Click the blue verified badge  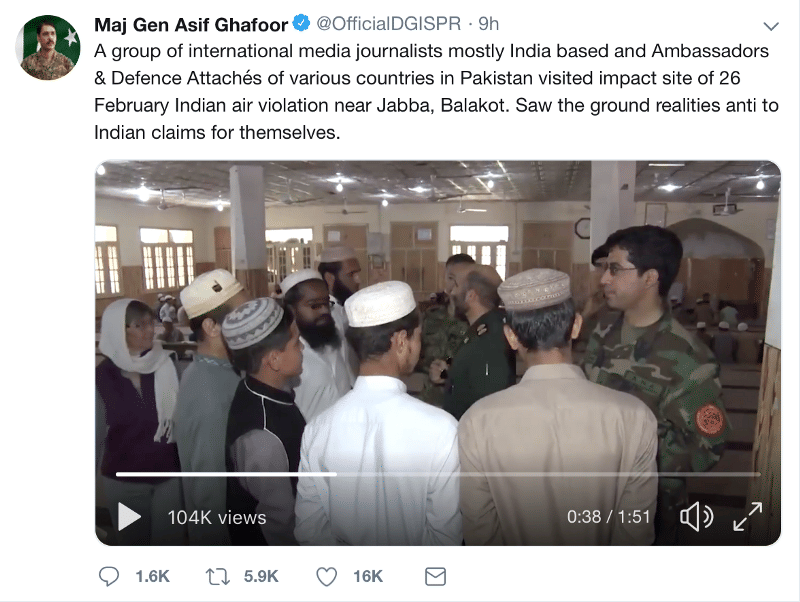303,24
